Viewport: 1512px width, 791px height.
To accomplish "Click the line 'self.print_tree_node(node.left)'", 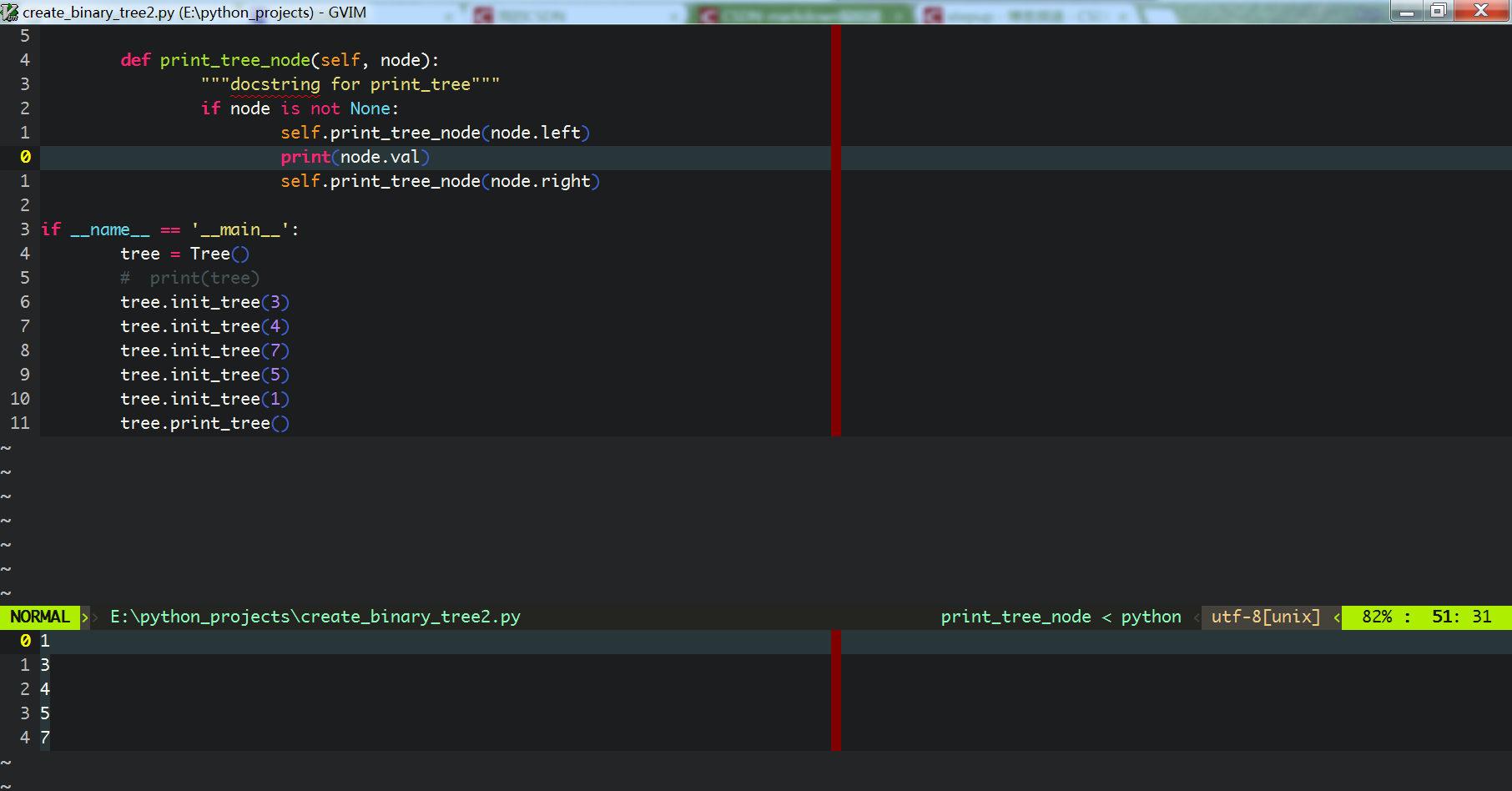I will (436, 133).
